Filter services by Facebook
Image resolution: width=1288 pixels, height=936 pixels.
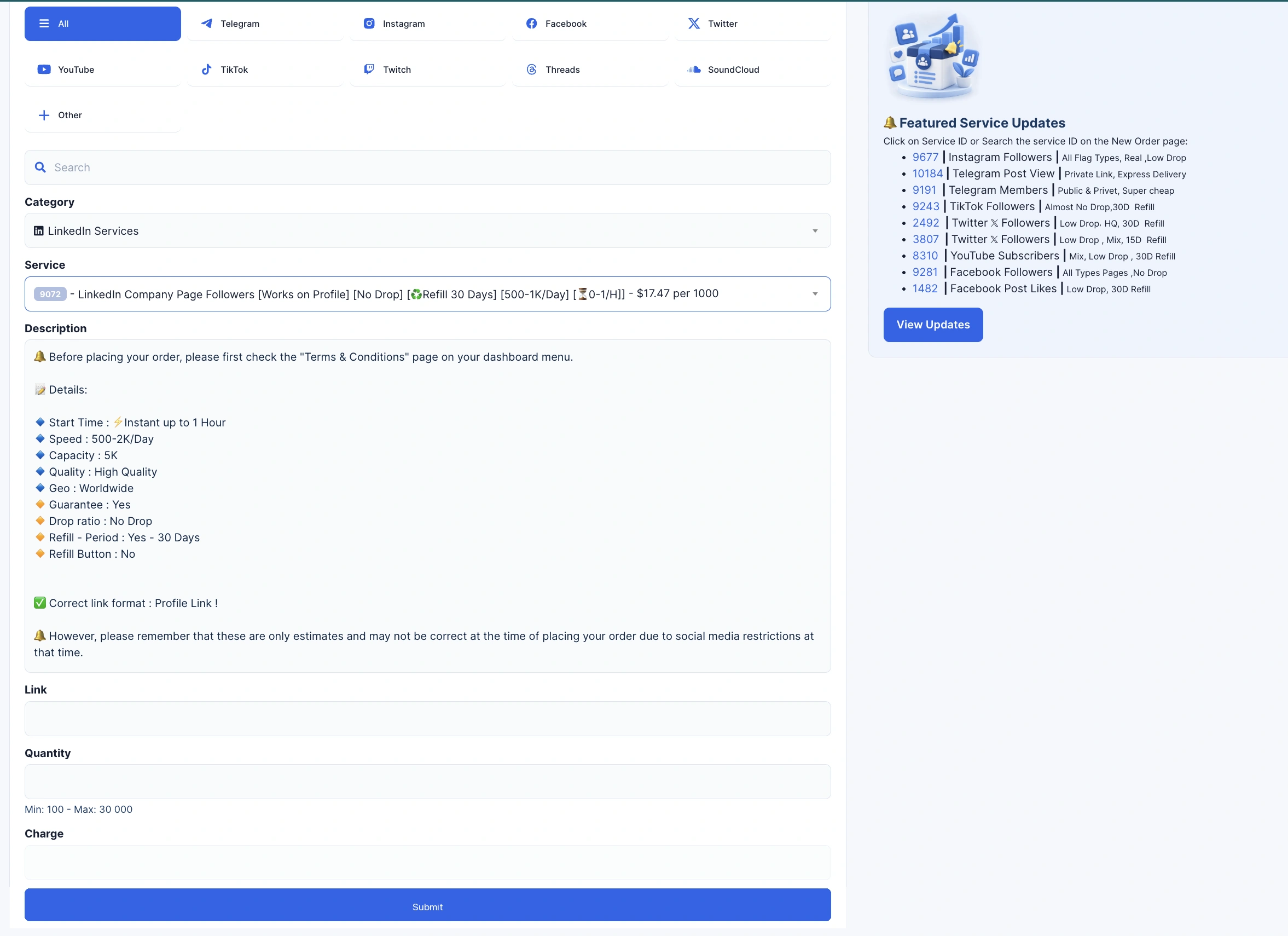click(590, 24)
